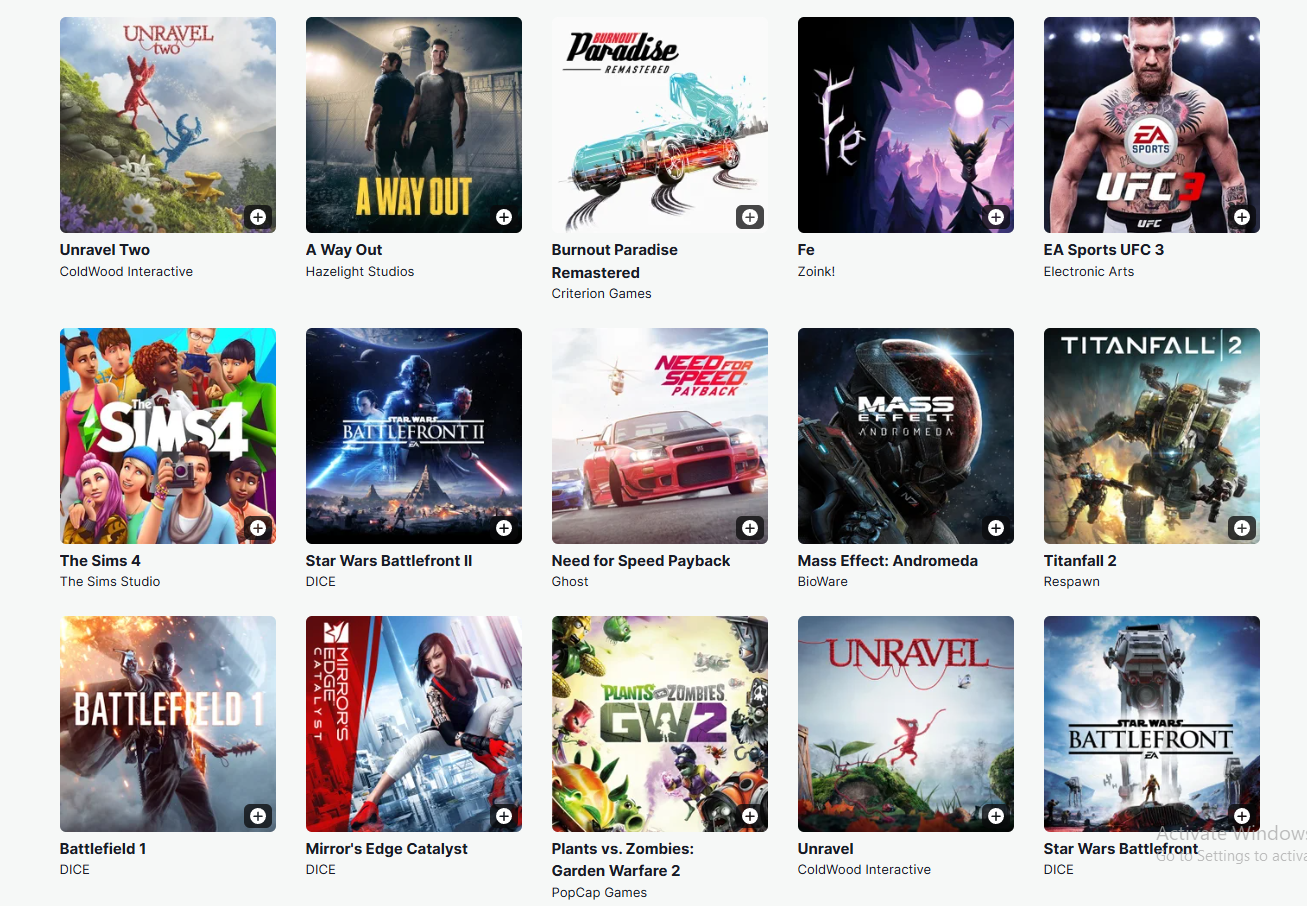Click the Battlefield 1 title text
This screenshot has height=906, width=1307.
click(103, 849)
